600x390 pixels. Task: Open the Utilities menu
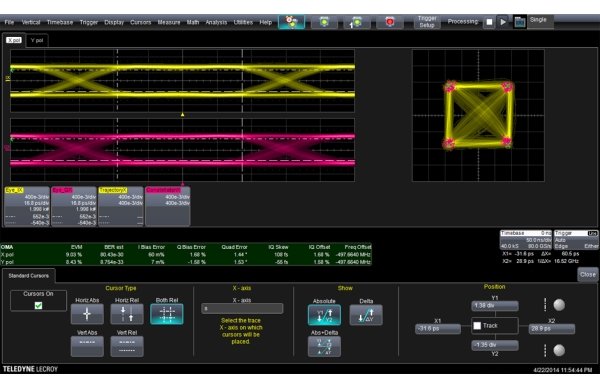(x=243, y=22)
